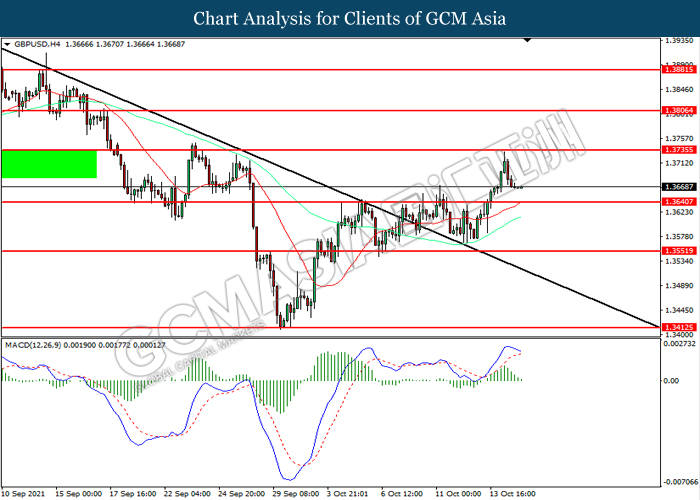Click the chart shift marker triangle at top

(x=528, y=40)
